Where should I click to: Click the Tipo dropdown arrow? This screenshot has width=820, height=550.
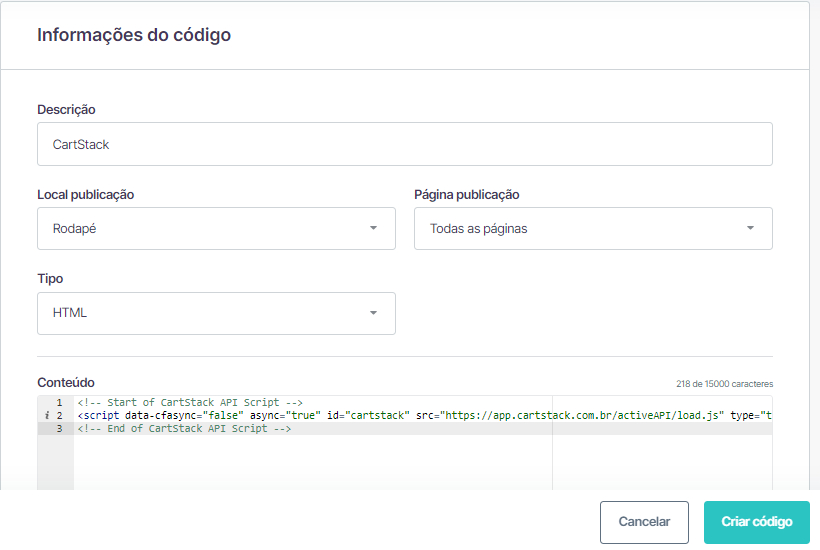coord(373,313)
